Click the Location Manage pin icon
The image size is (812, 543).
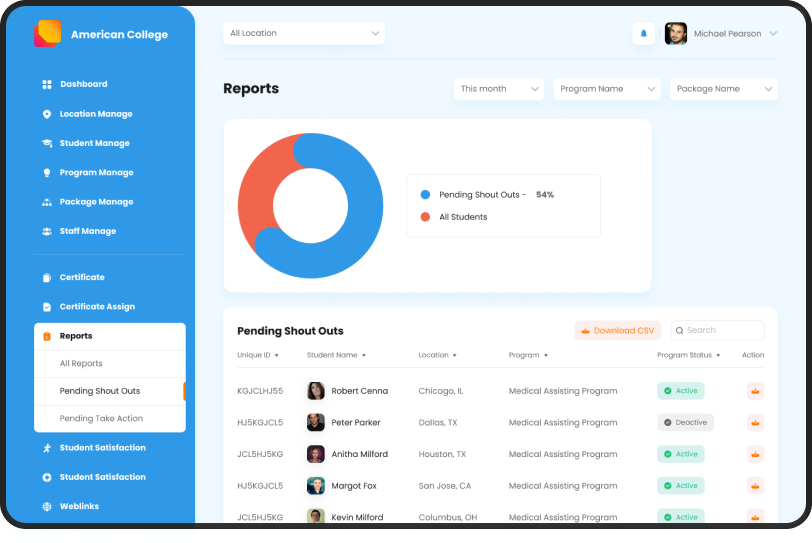click(47, 114)
